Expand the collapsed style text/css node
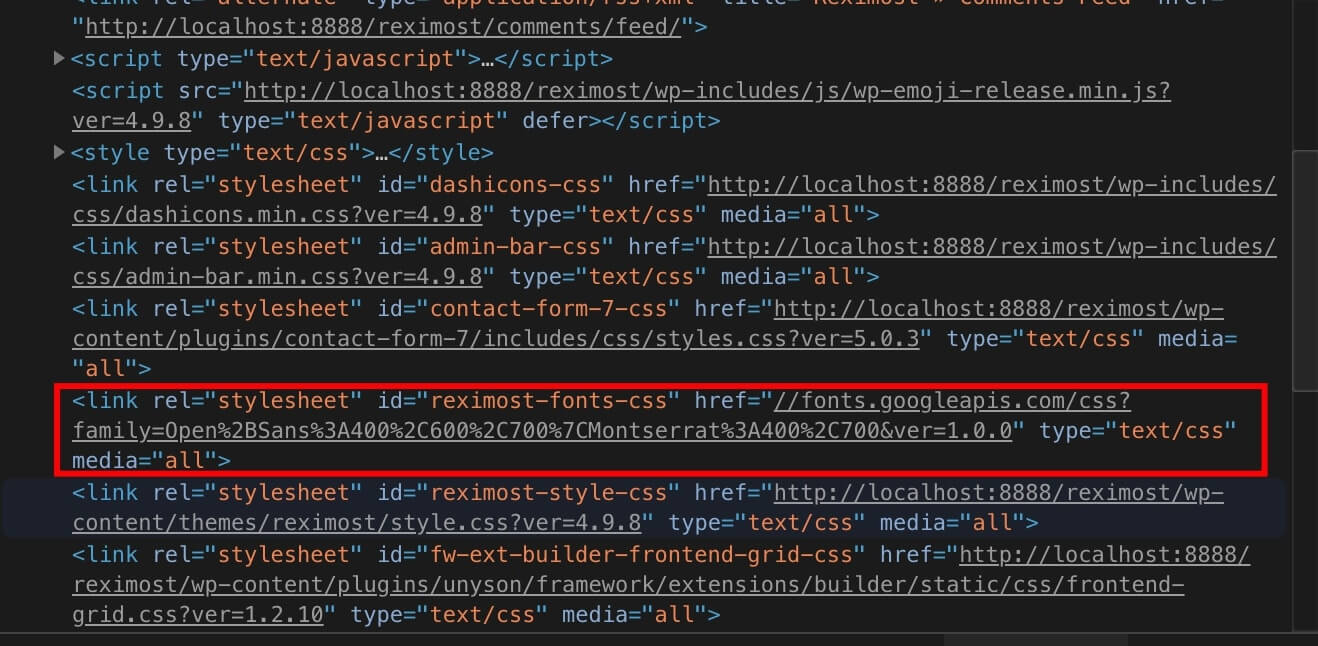Screen dimensions: 1318x646 59,152
